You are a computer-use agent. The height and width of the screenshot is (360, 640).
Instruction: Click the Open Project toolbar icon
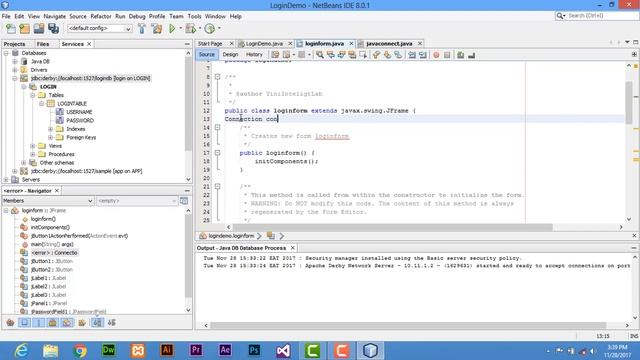tap(39, 29)
